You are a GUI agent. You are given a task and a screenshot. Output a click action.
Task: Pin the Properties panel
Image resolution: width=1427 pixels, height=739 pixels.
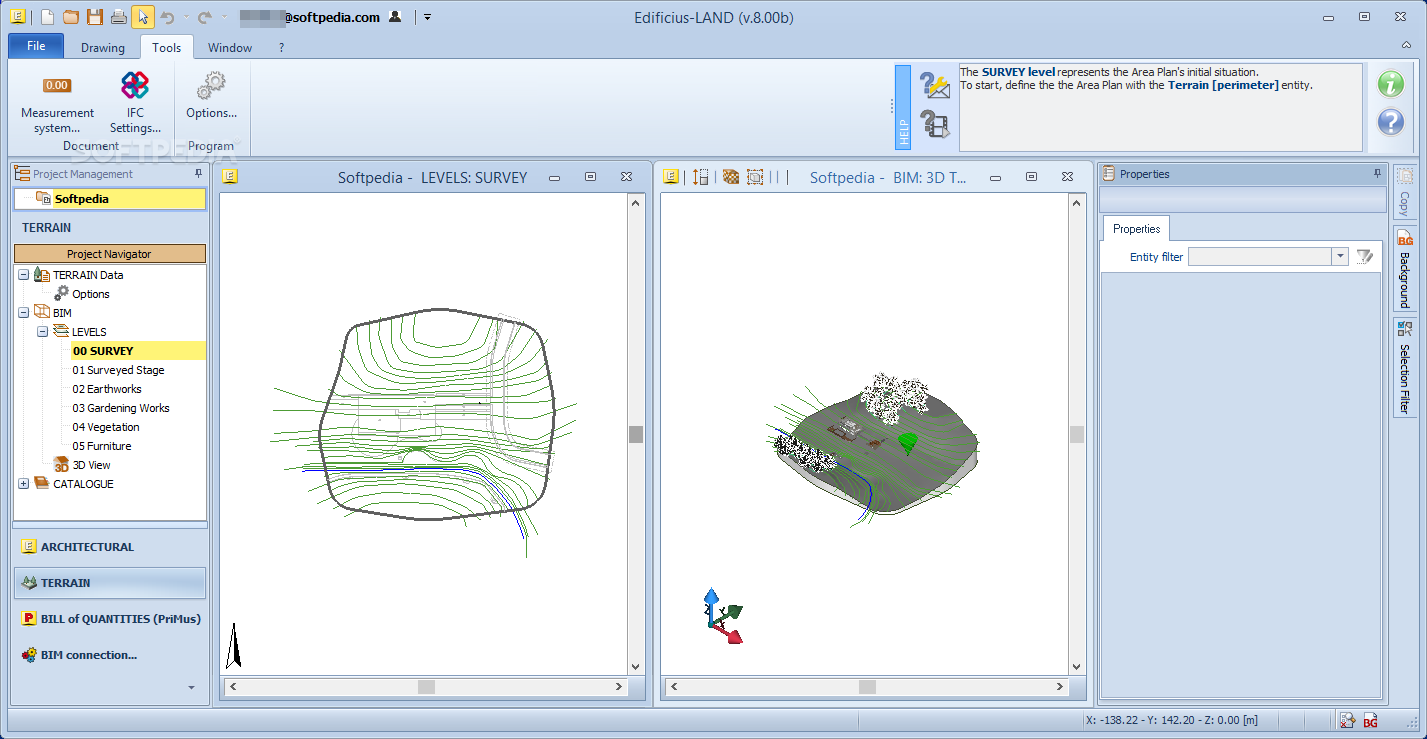click(x=1378, y=174)
